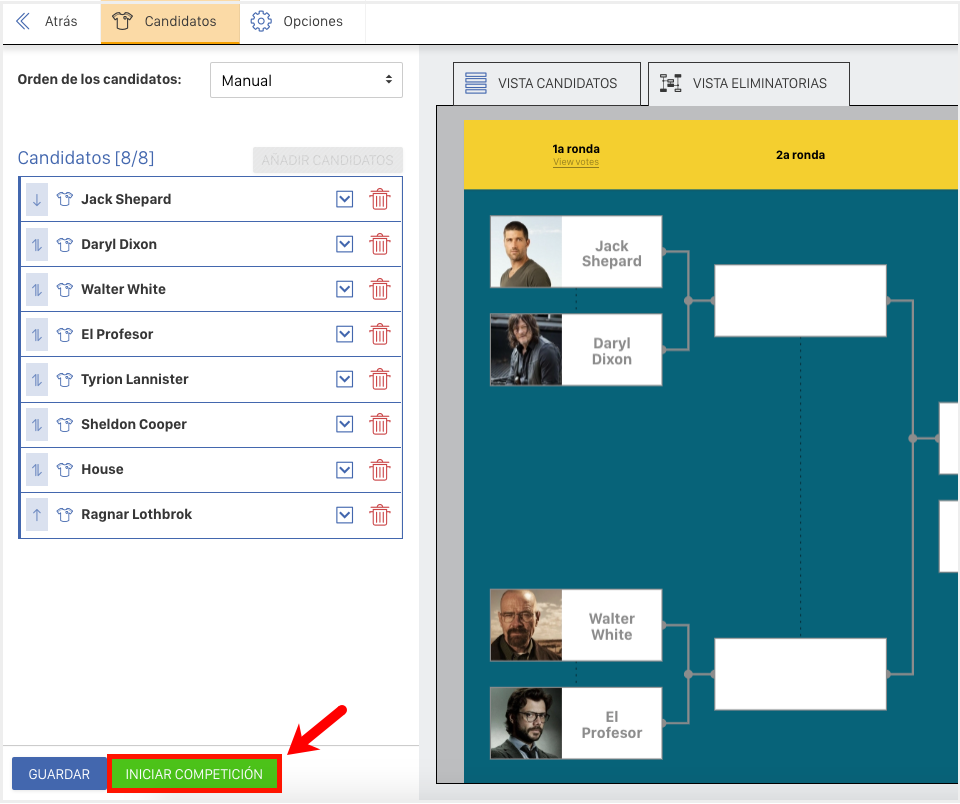Viewport: 960px width, 804px height.
Task: Click the shirt icon beside El Profesor
Action: [x=64, y=334]
